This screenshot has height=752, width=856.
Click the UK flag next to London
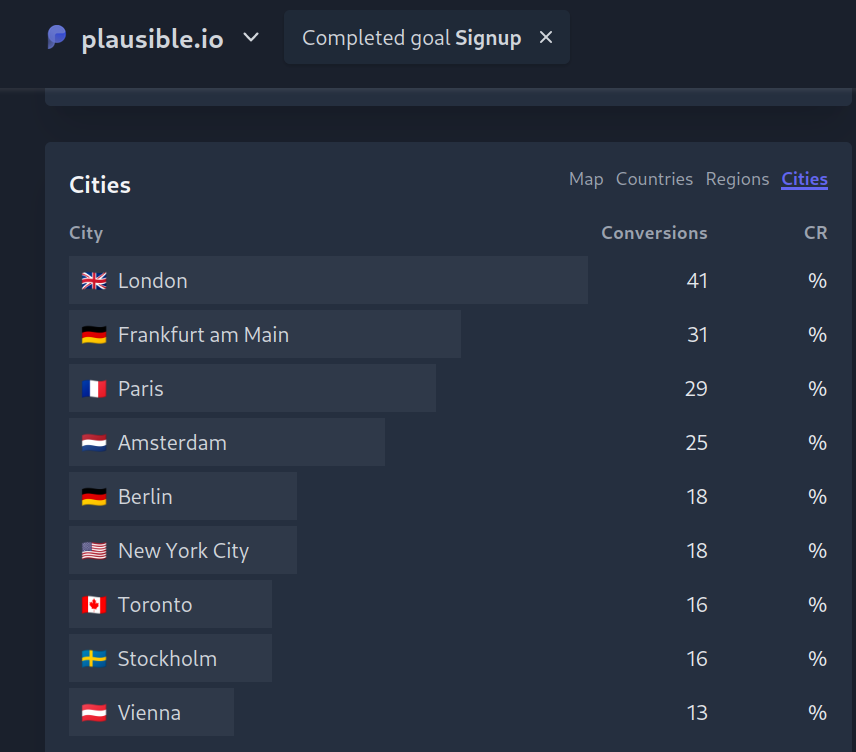click(93, 281)
